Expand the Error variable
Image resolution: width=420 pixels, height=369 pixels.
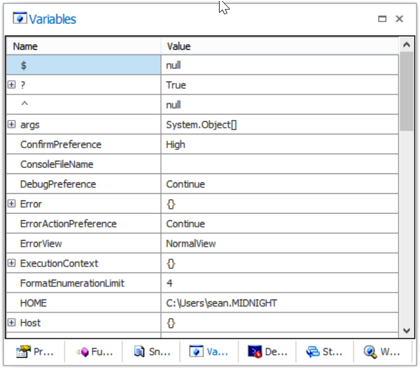pyautogui.click(x=12, y=204)
